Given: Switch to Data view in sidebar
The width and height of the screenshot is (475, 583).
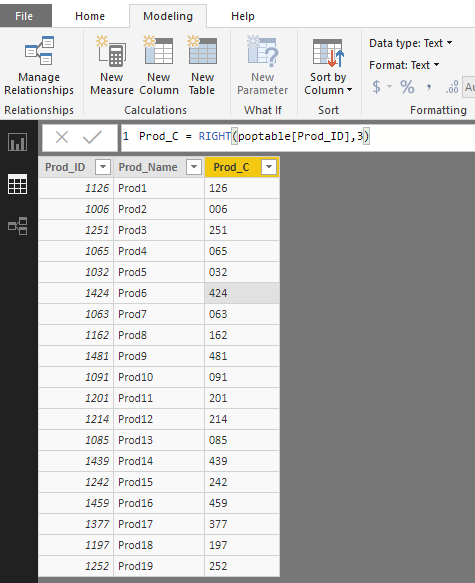Looking at the screenshot, I should click(17, 184).
